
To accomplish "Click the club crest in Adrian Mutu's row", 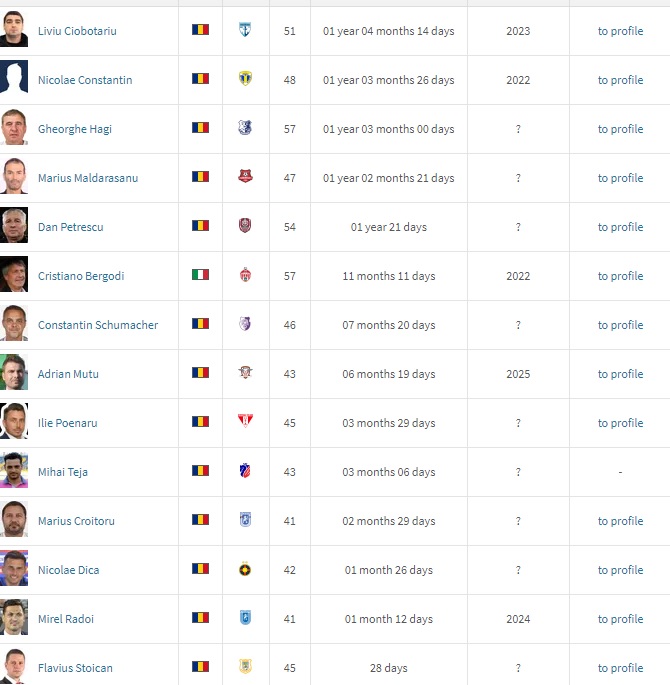I will pos(245,374).
